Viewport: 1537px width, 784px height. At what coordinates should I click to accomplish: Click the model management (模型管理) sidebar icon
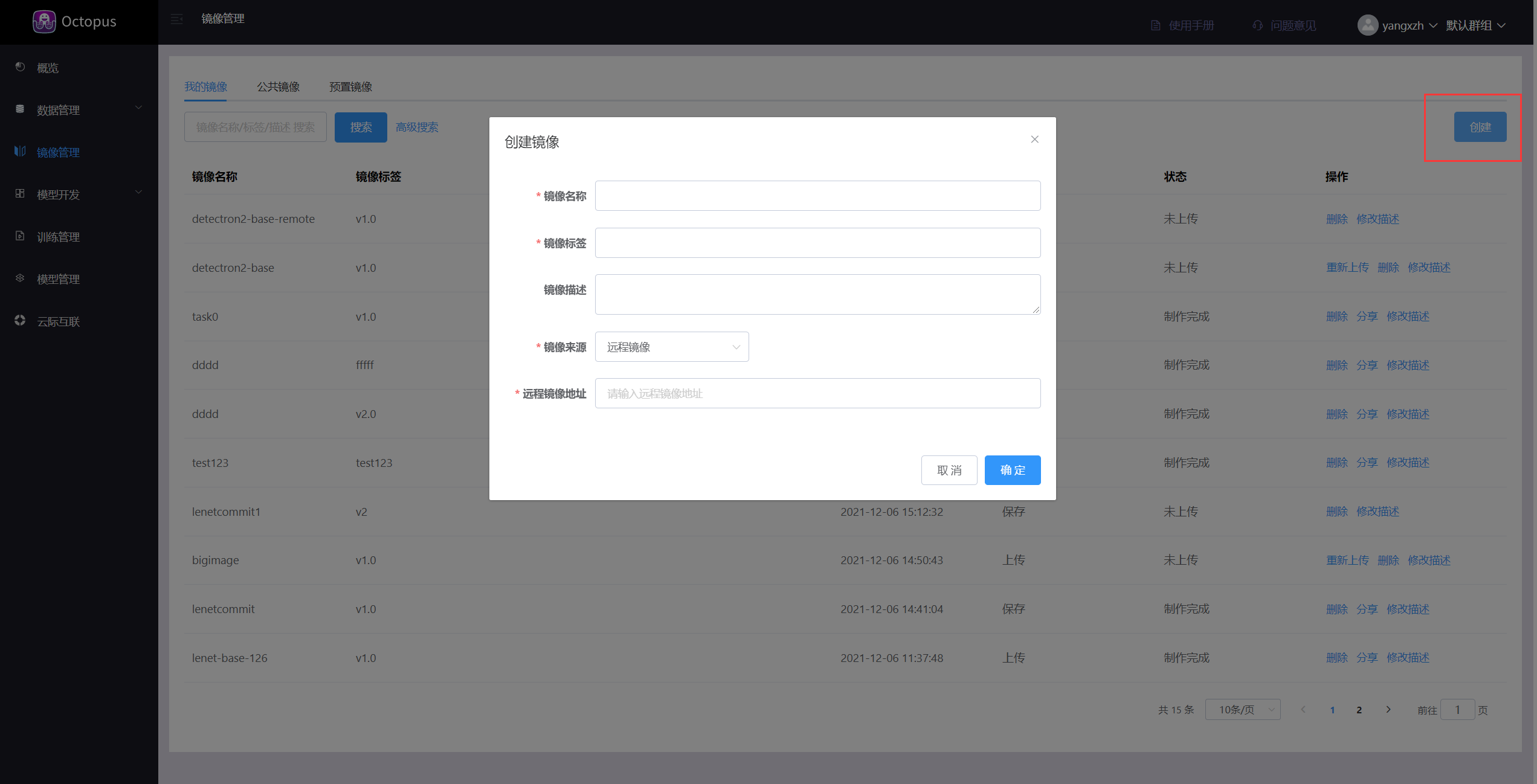(20, 278)
